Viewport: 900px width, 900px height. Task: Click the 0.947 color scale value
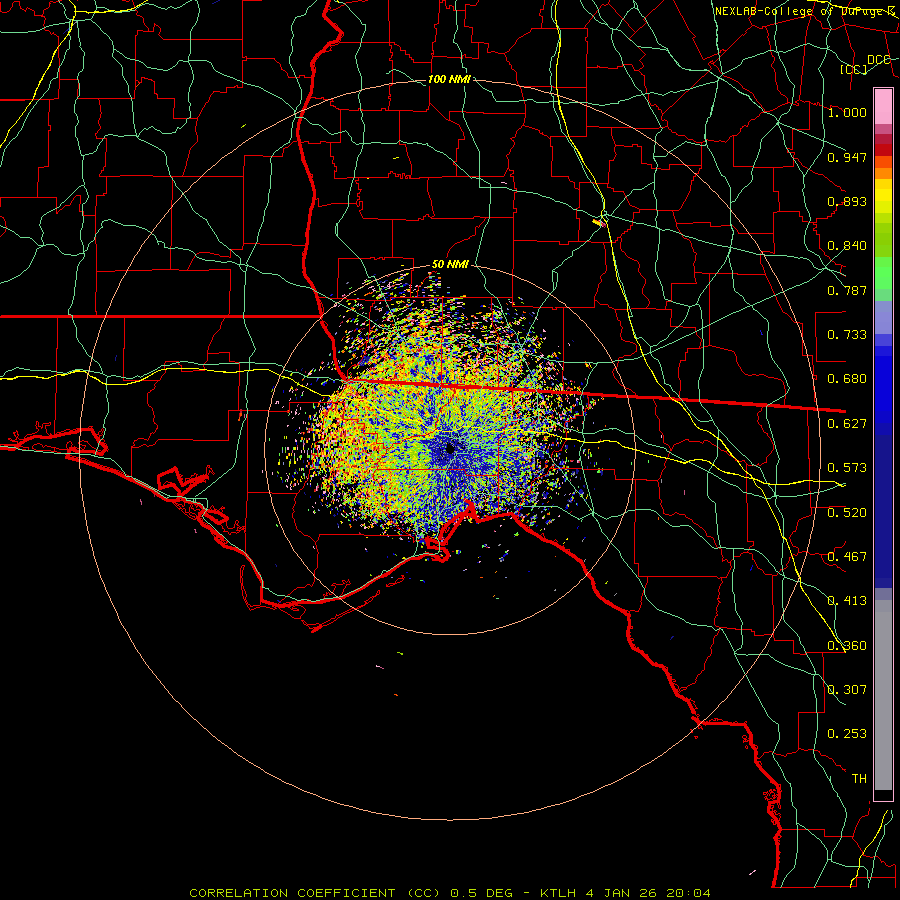click(847, 157)
